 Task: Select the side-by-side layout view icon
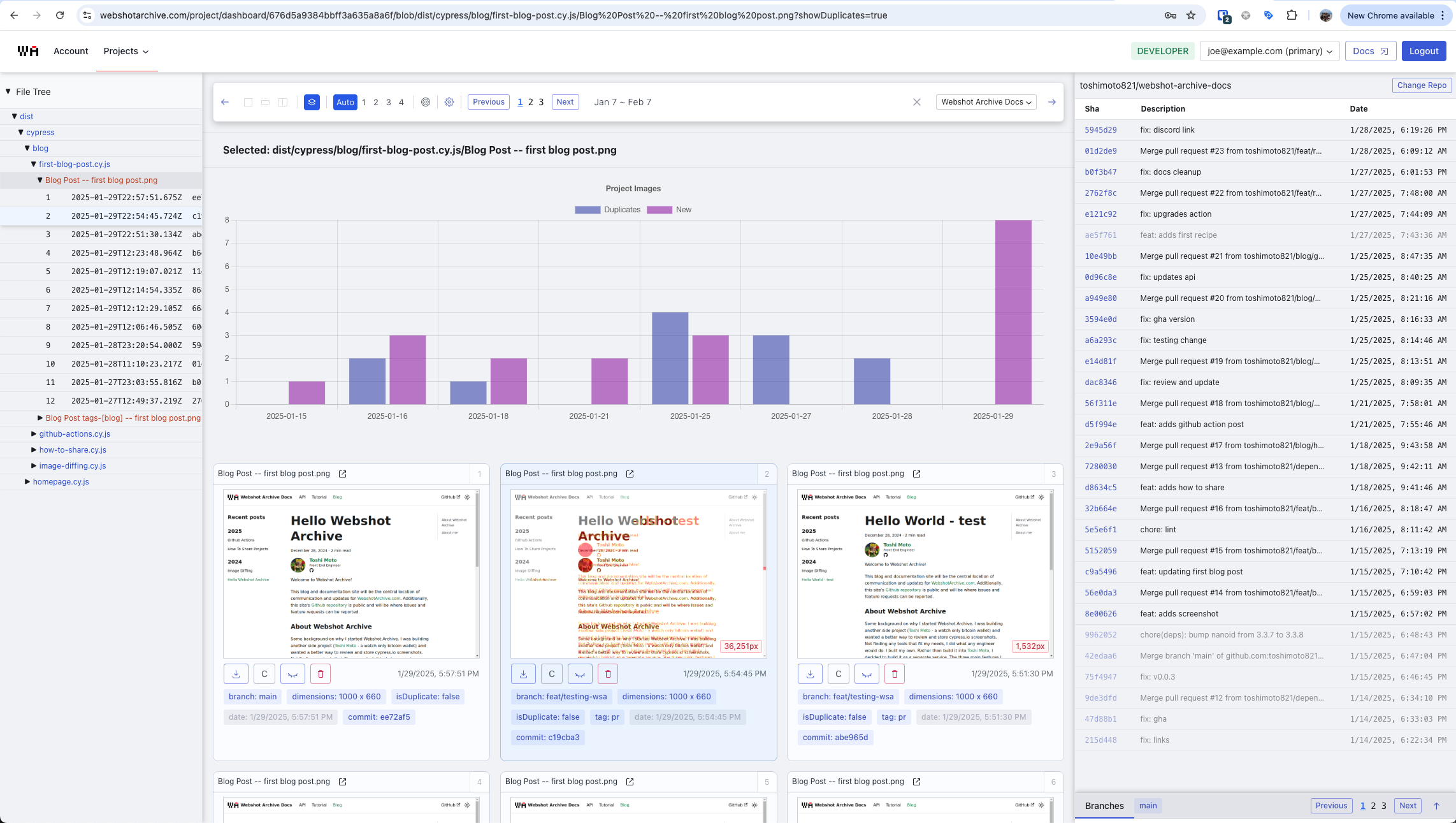click(282, 102)
